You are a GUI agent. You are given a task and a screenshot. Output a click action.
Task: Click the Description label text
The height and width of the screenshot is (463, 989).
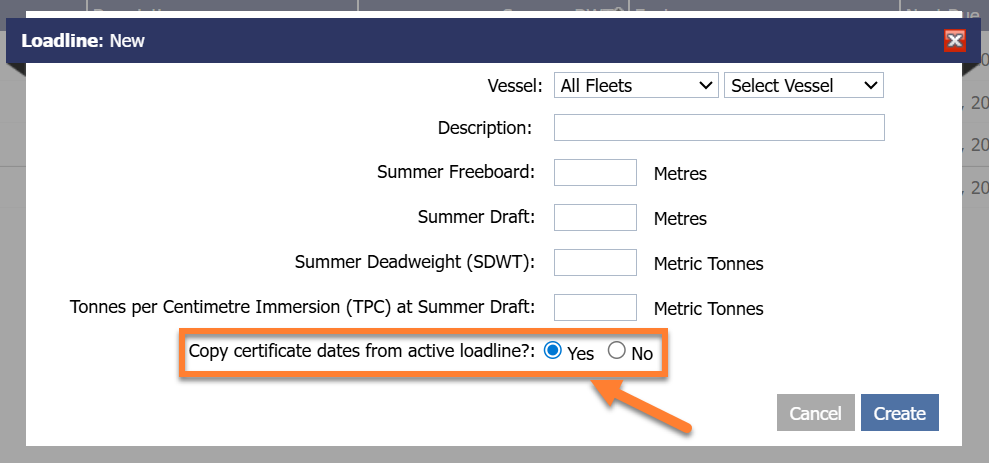point(484,128)
